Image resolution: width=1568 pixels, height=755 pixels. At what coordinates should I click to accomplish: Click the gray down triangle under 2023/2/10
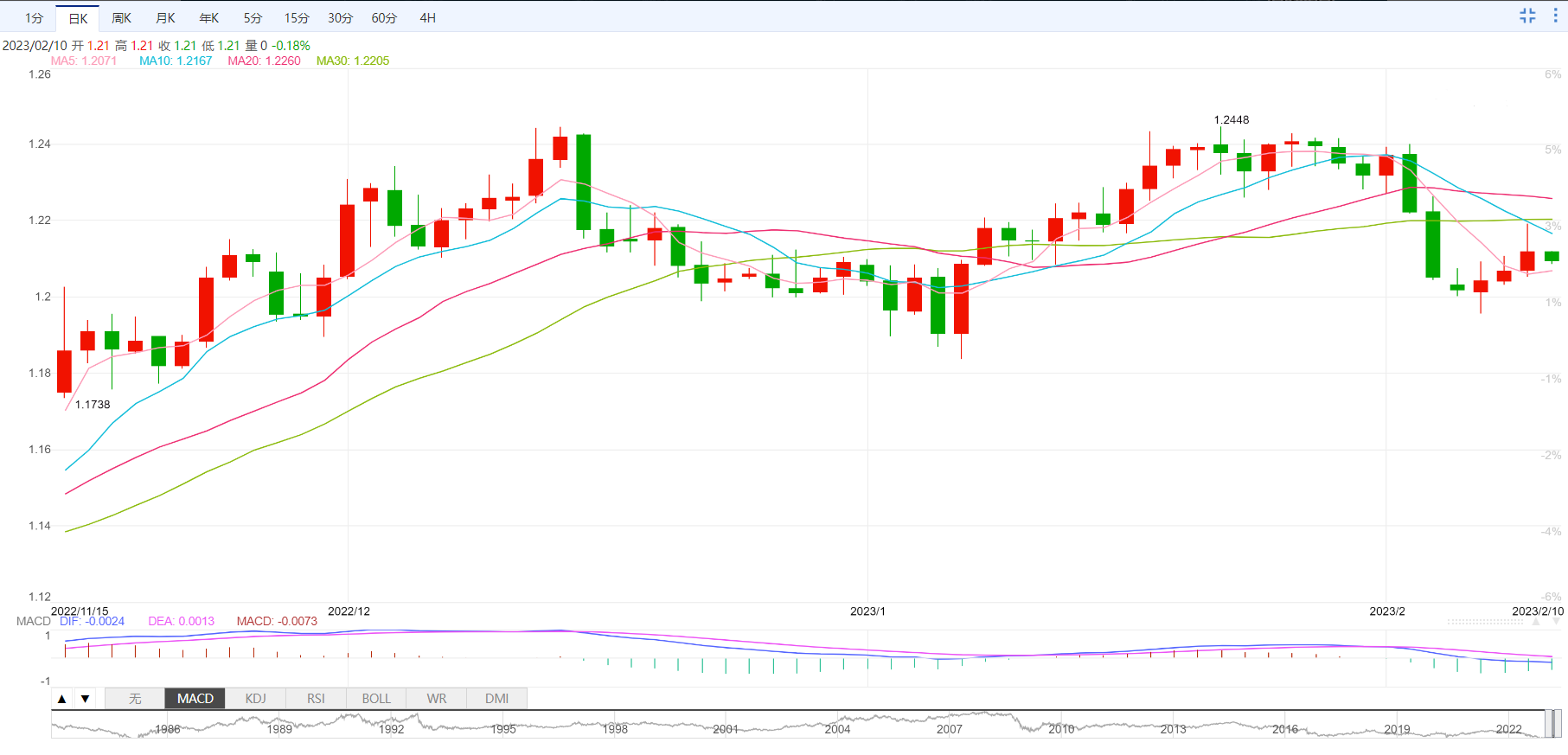click(1557, 622)
